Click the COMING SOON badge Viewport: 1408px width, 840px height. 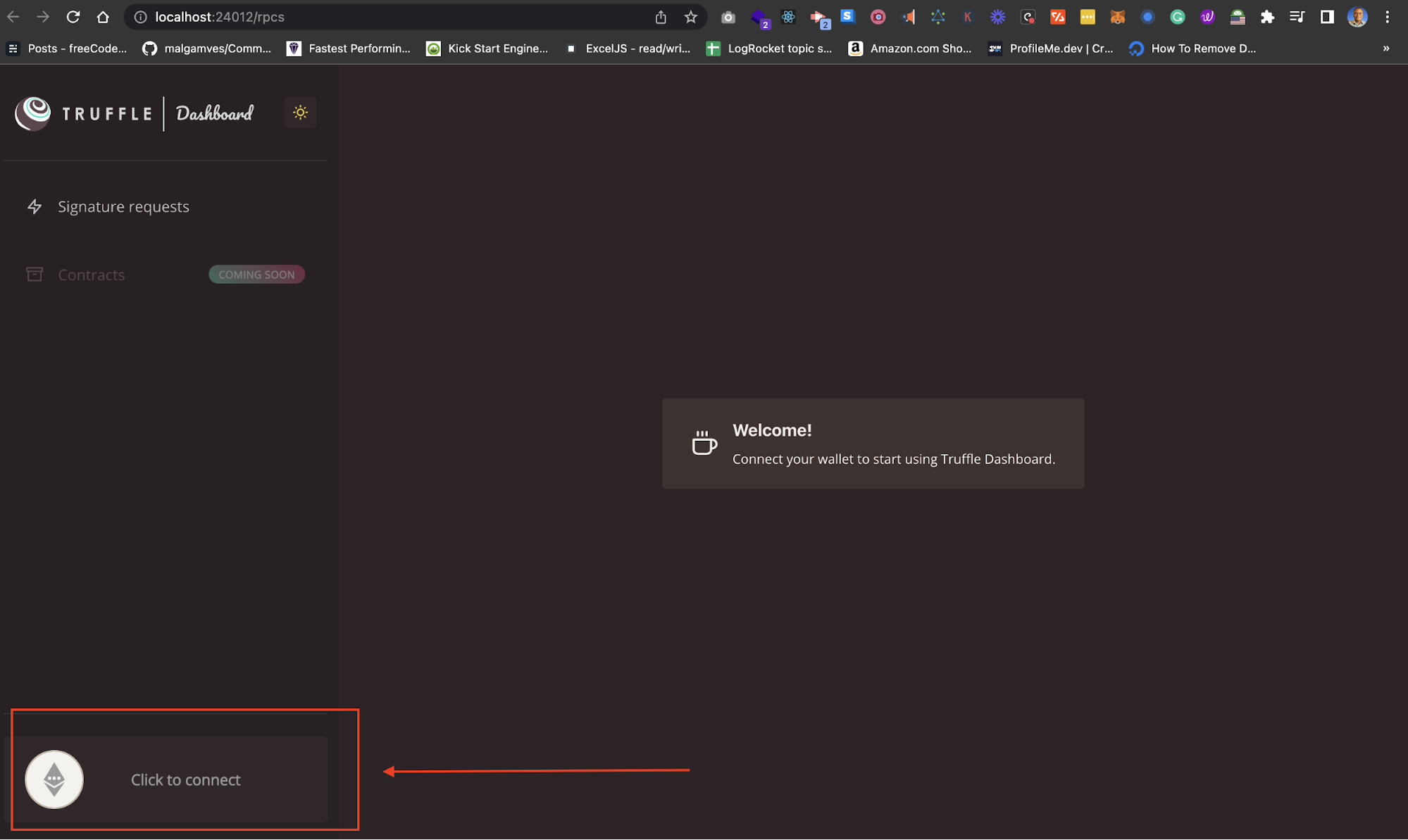point(256,275)
